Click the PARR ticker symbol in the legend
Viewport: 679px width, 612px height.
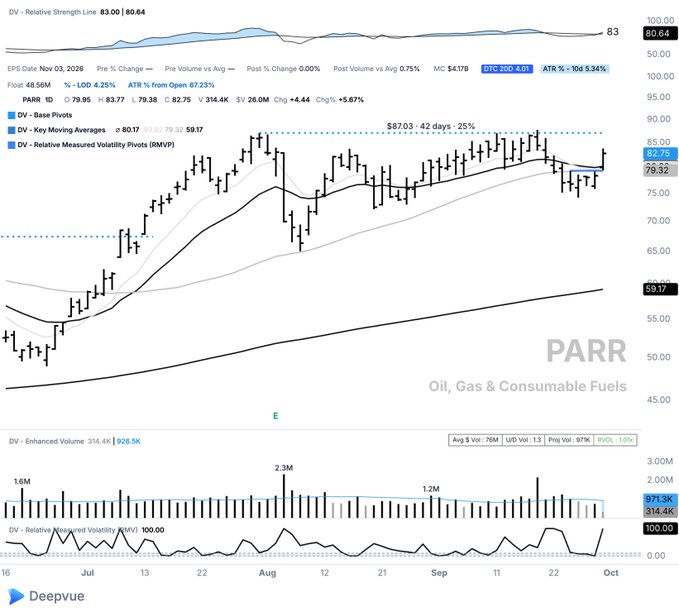click(31, 100)
